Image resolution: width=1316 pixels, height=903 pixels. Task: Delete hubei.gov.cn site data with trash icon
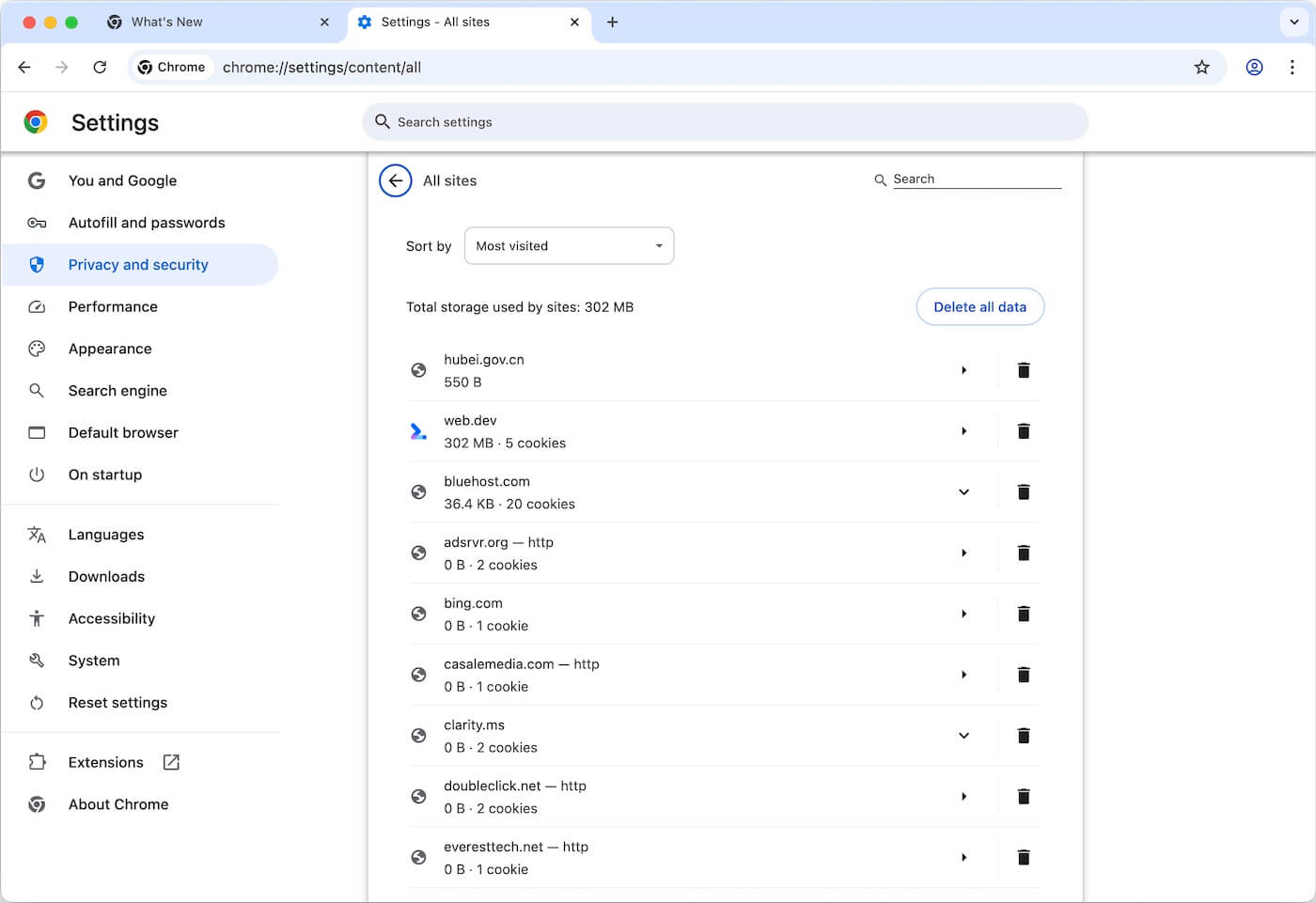(x=1024, y=370)
